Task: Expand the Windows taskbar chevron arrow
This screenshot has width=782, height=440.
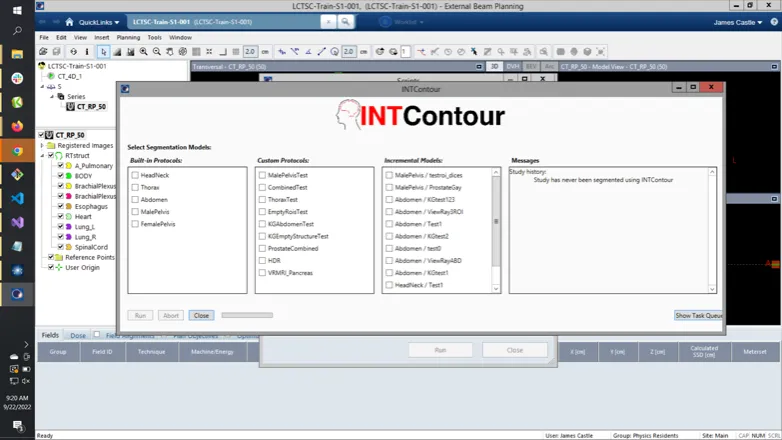Action: click(26, 344)
